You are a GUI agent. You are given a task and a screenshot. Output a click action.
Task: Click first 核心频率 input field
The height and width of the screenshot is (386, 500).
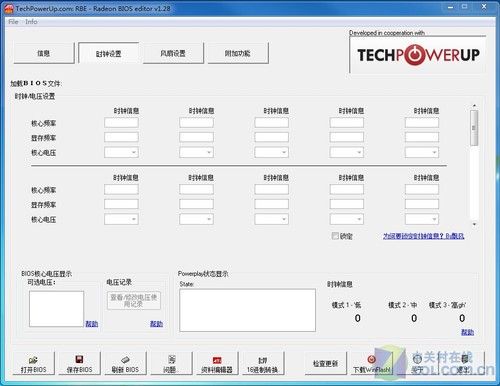[x=121, y=123]
